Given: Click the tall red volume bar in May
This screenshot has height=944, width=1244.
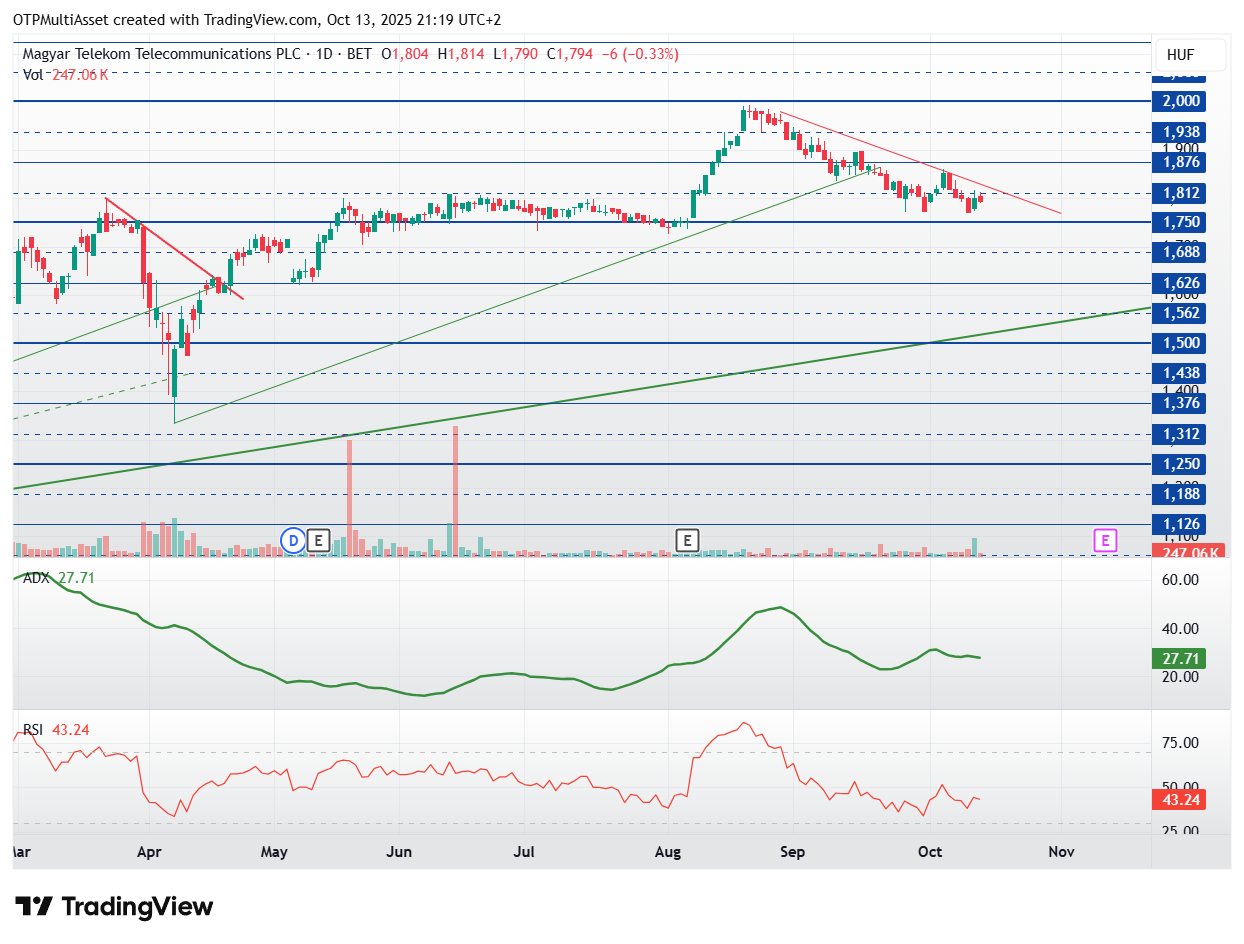Looking at the screenshot, I should pyautogui.click(x=349, y=497).
